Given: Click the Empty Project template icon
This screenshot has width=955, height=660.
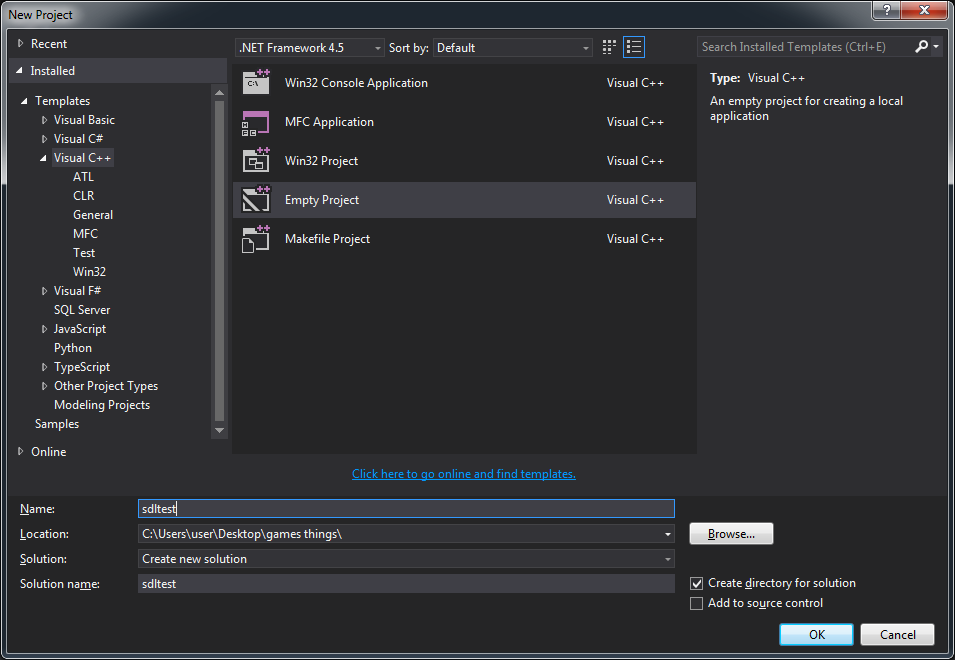Looking at the screenshot, I should tap(257, 200).
